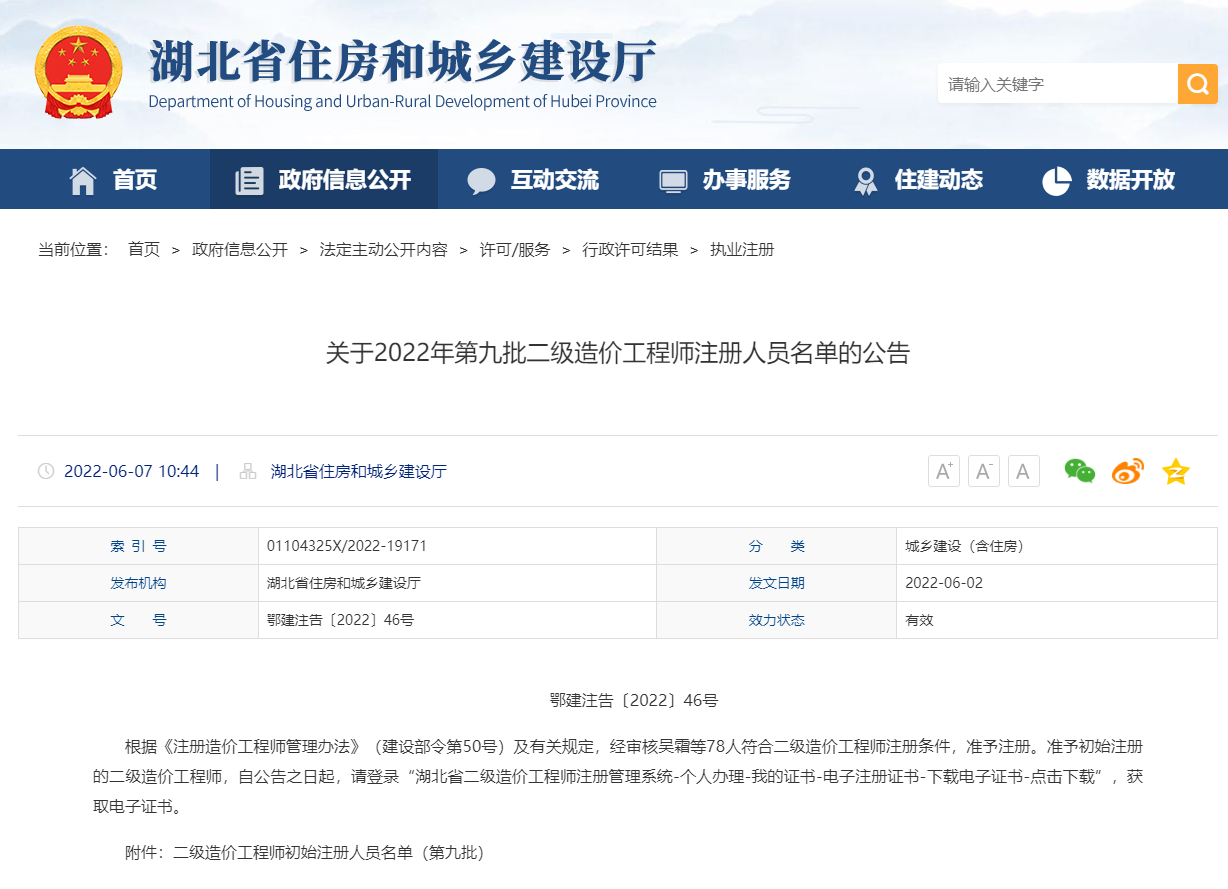Click the national emblem logo
The height and width of the screenshot is (889, 1228).
click(80, 74)
